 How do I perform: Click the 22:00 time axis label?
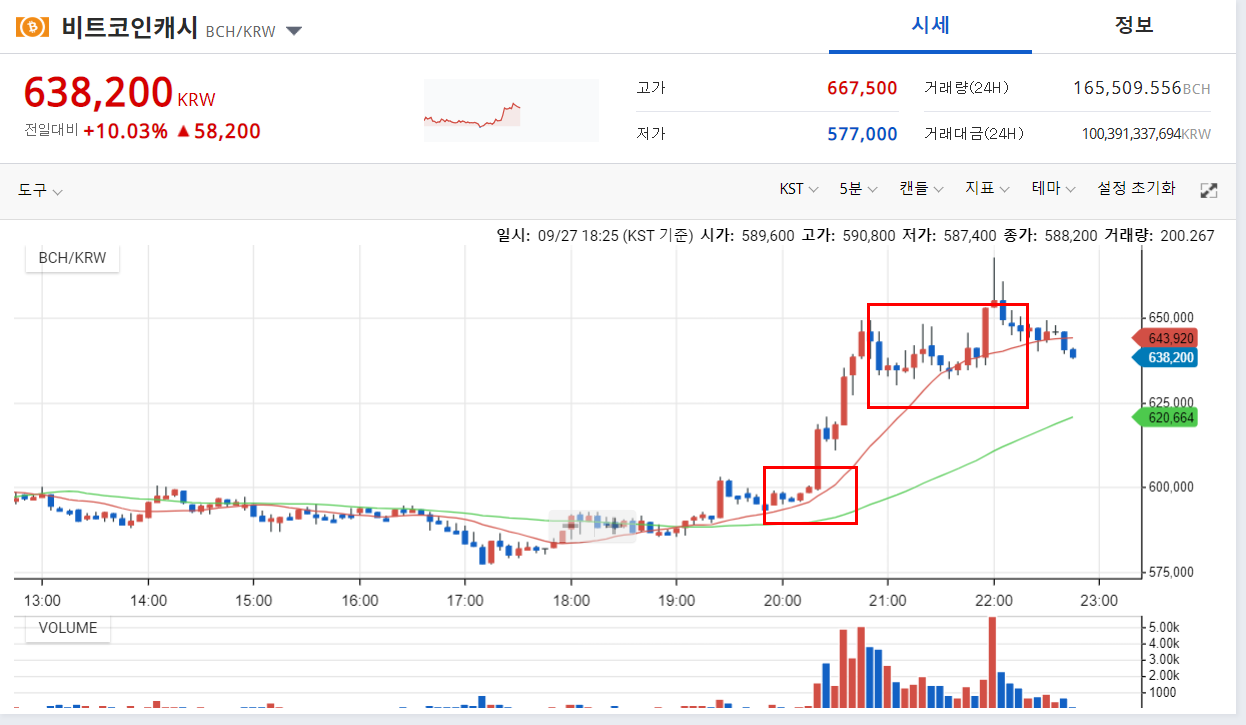[x=993, y=600]
